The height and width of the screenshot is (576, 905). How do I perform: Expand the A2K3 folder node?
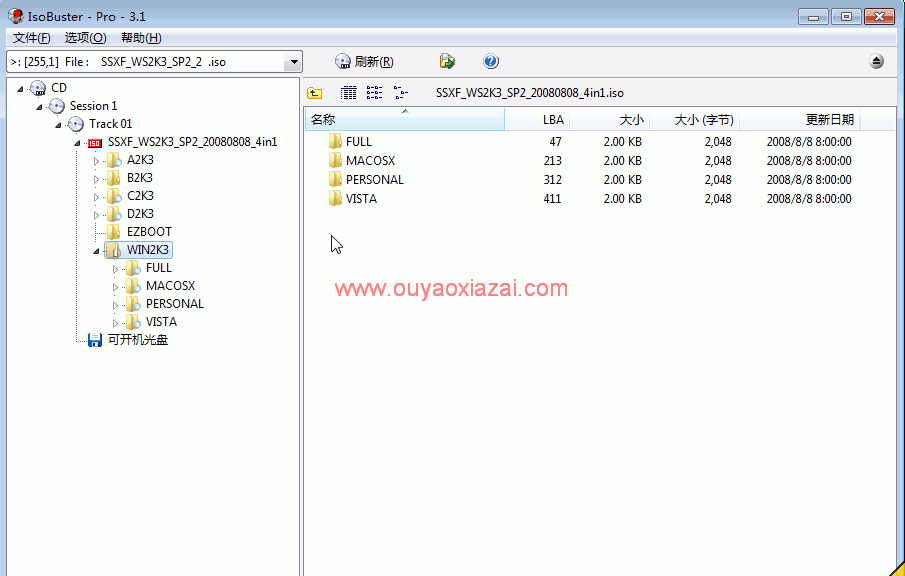point(96,161)
